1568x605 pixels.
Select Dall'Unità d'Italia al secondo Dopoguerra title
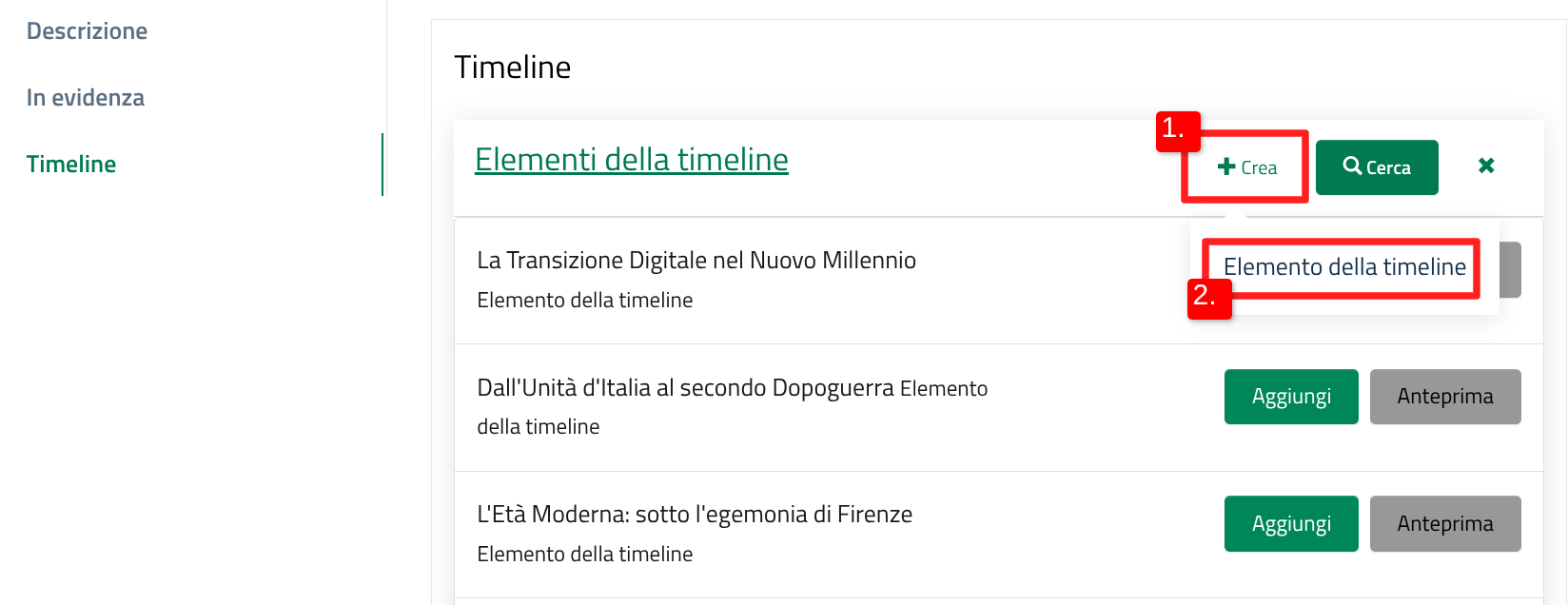pyautogui.click(x=685, y=388)
